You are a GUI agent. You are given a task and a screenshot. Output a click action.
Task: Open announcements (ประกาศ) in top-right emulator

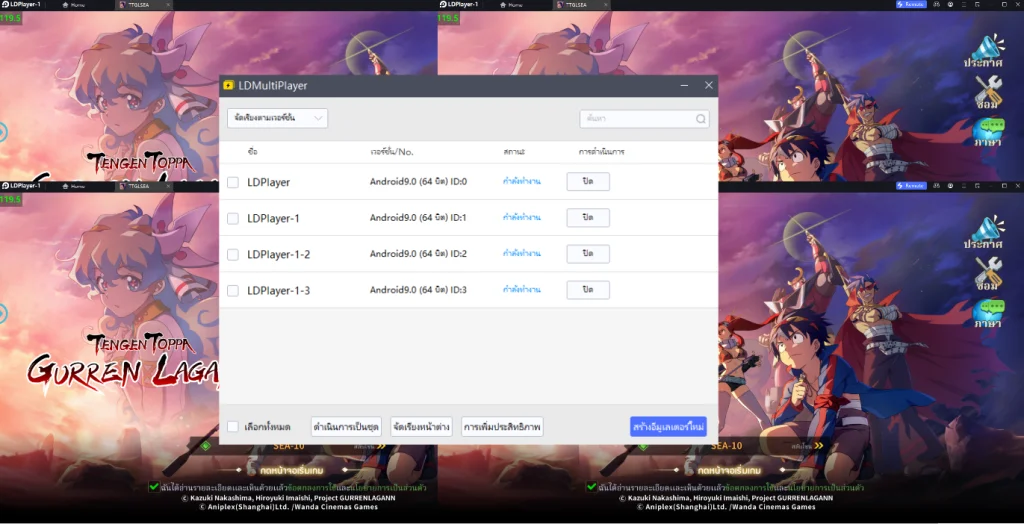pyautogui.click(x=984, y=52)
